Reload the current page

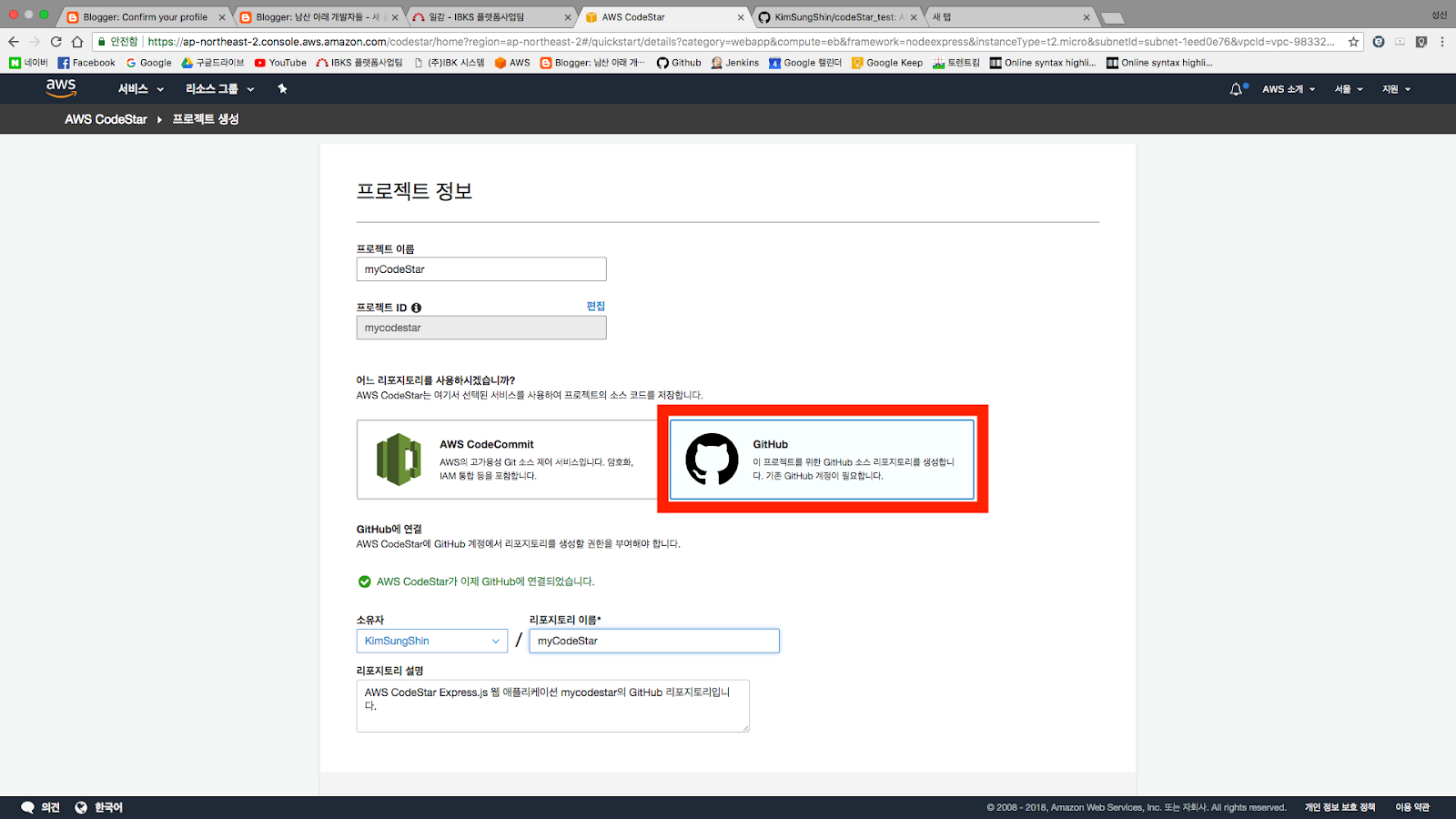coord(56,42)
